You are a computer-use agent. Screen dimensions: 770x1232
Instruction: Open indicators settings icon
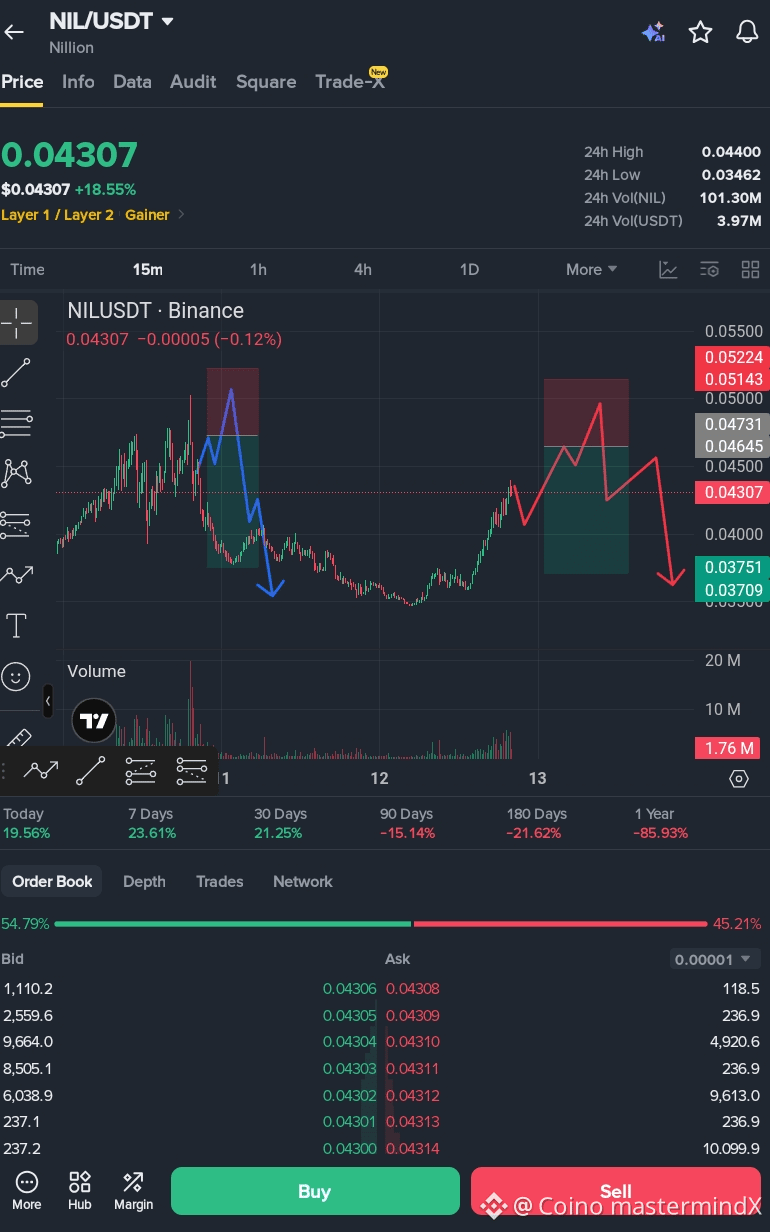(x=709, y=269)
